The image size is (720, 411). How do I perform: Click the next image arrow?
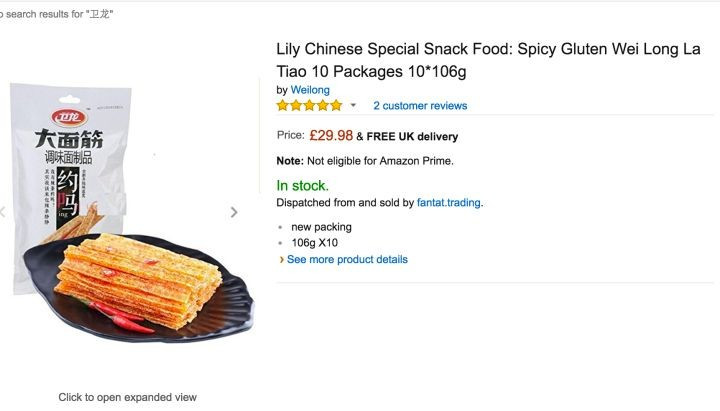point(234,212)
